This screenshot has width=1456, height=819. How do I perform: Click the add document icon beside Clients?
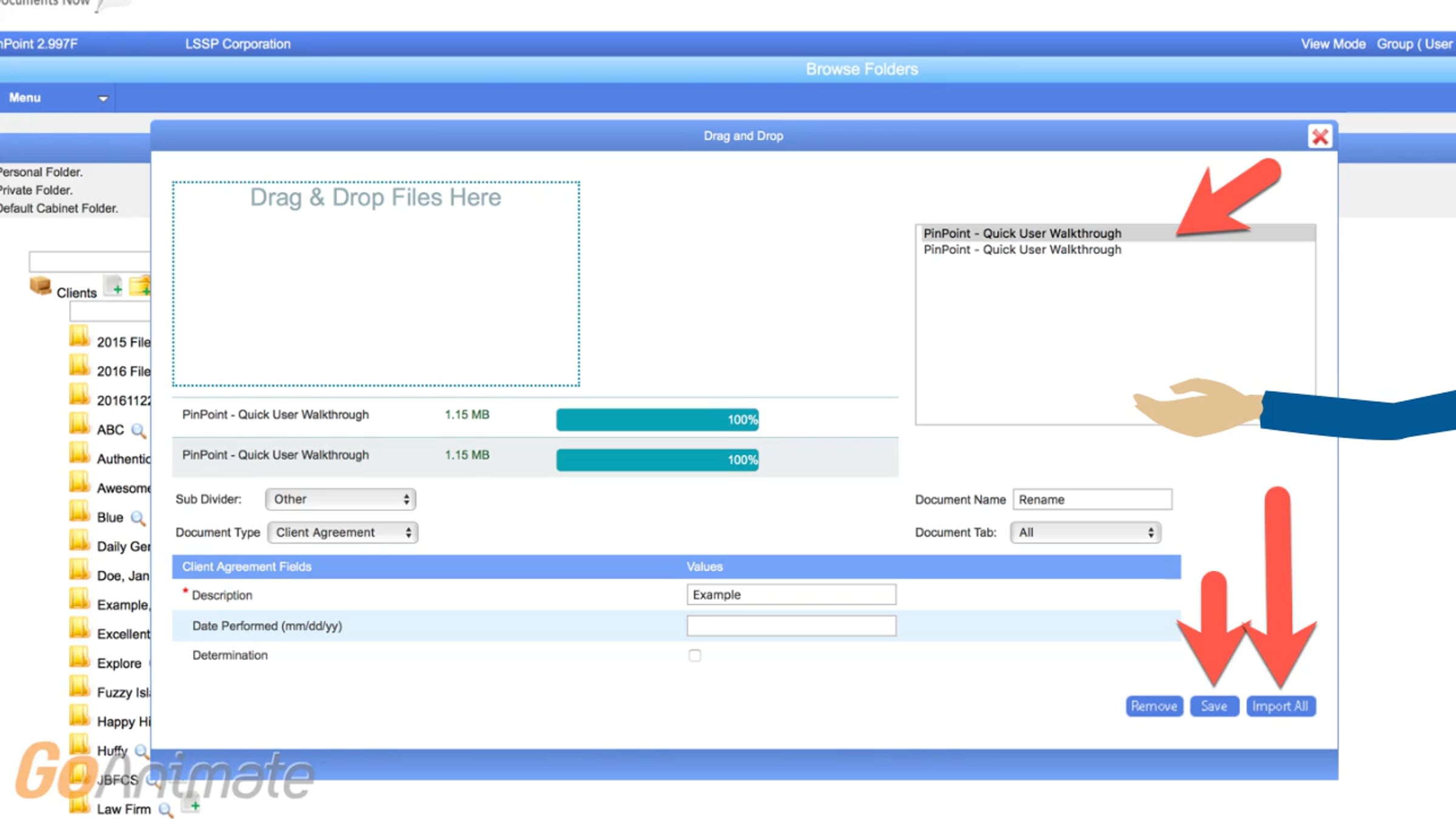click(x=114, y=286)
